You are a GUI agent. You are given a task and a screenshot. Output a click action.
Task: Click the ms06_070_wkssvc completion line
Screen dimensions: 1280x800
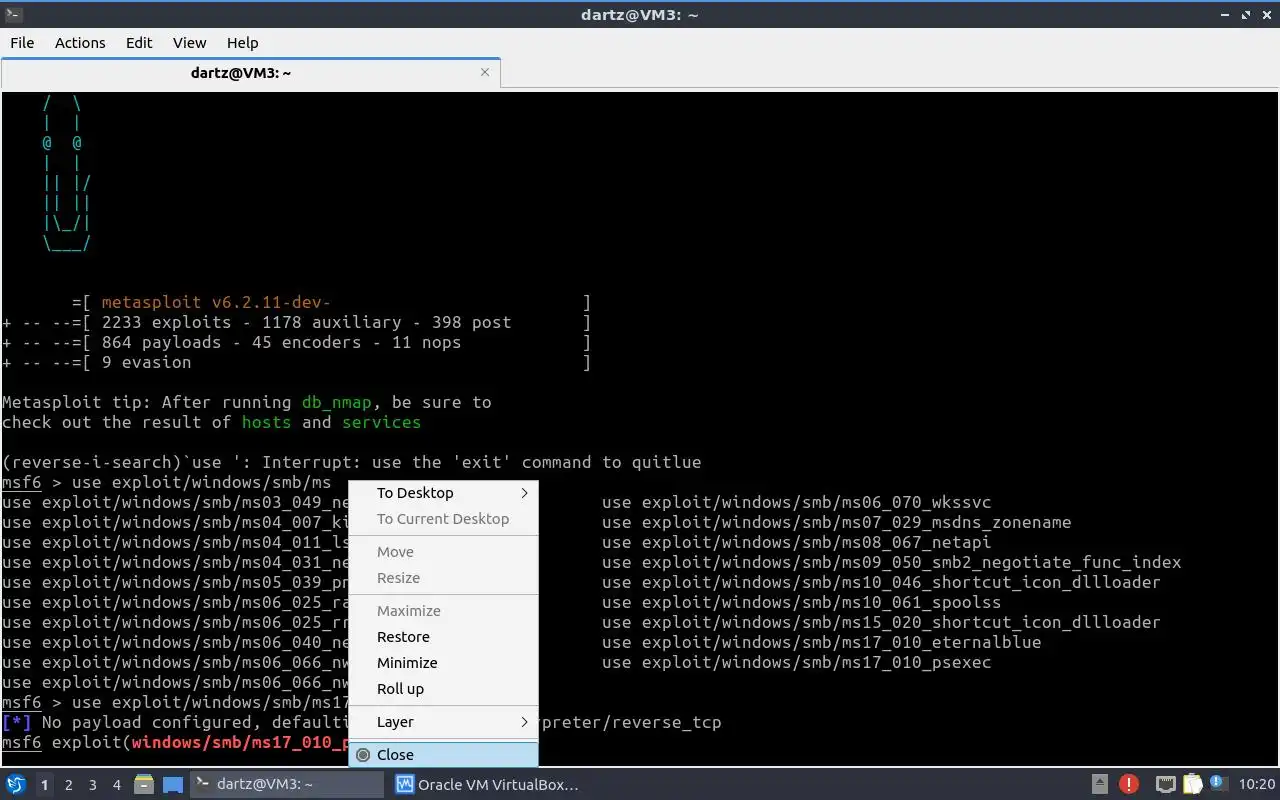point(796,503)
